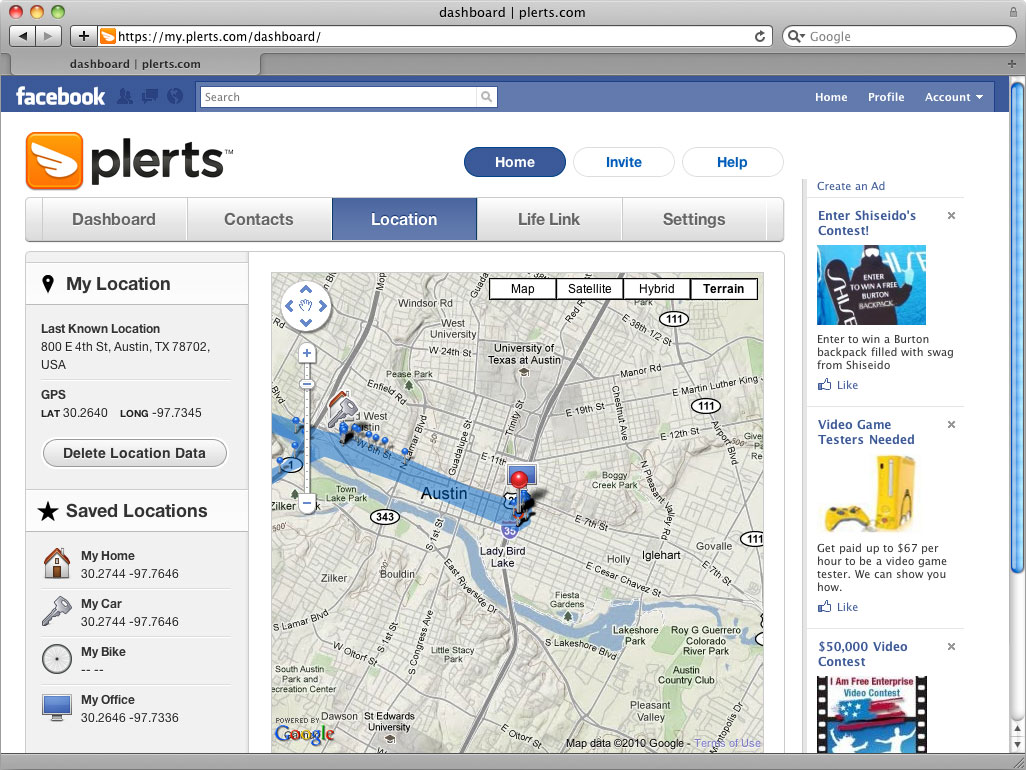Open $50,000 Video Contest ad link
This screenshot has width=1026, height=770.
pos(862,654)
